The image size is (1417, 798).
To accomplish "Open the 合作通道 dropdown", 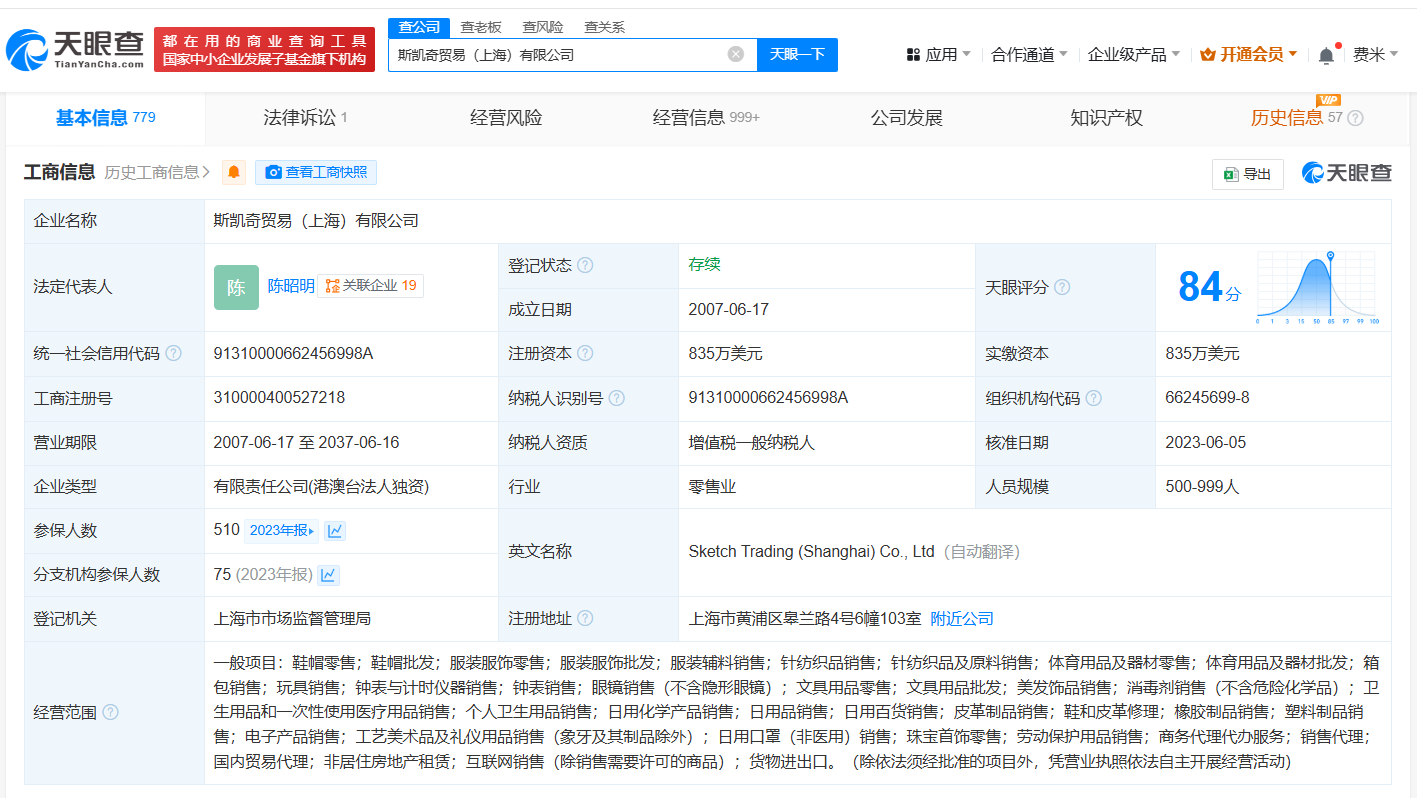I will click(1029, 55).
